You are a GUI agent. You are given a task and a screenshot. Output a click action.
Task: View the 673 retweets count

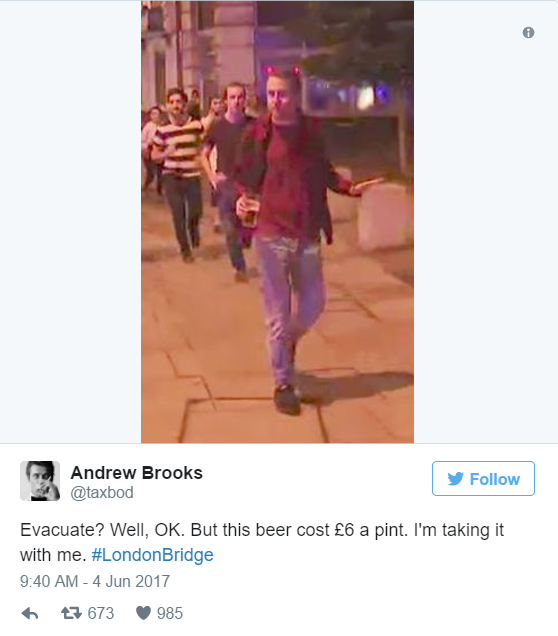coord(101,613)
